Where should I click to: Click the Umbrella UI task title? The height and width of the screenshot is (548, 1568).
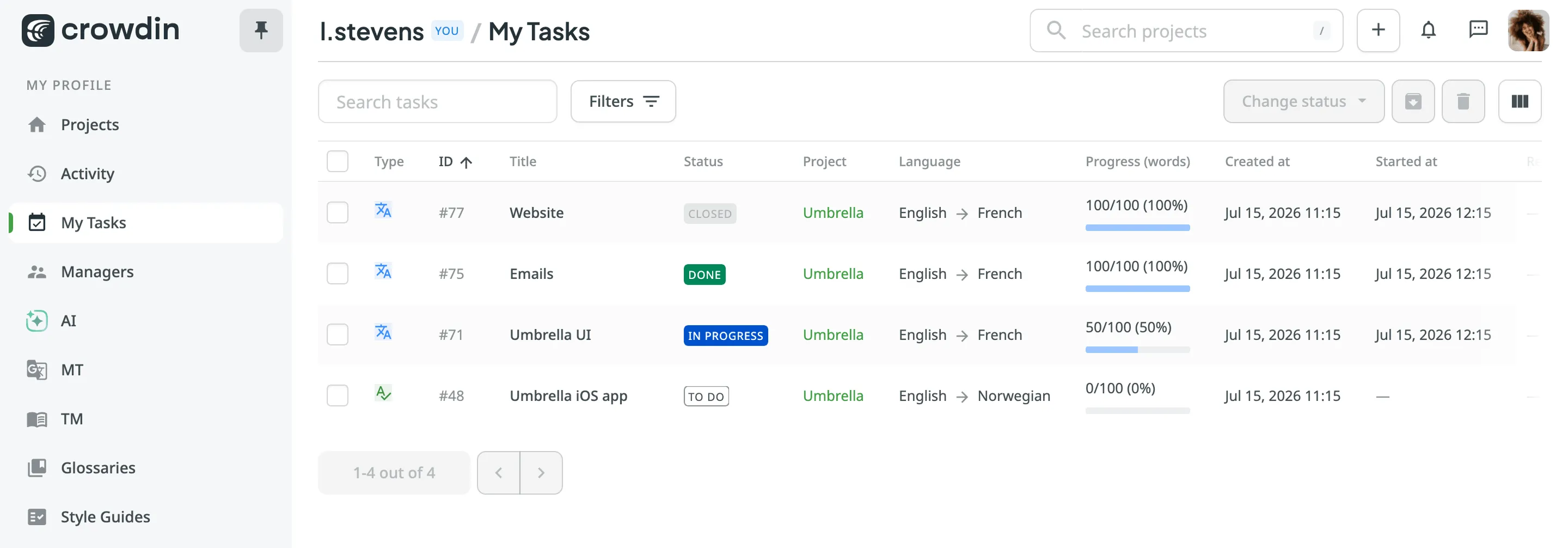(550, 334)
